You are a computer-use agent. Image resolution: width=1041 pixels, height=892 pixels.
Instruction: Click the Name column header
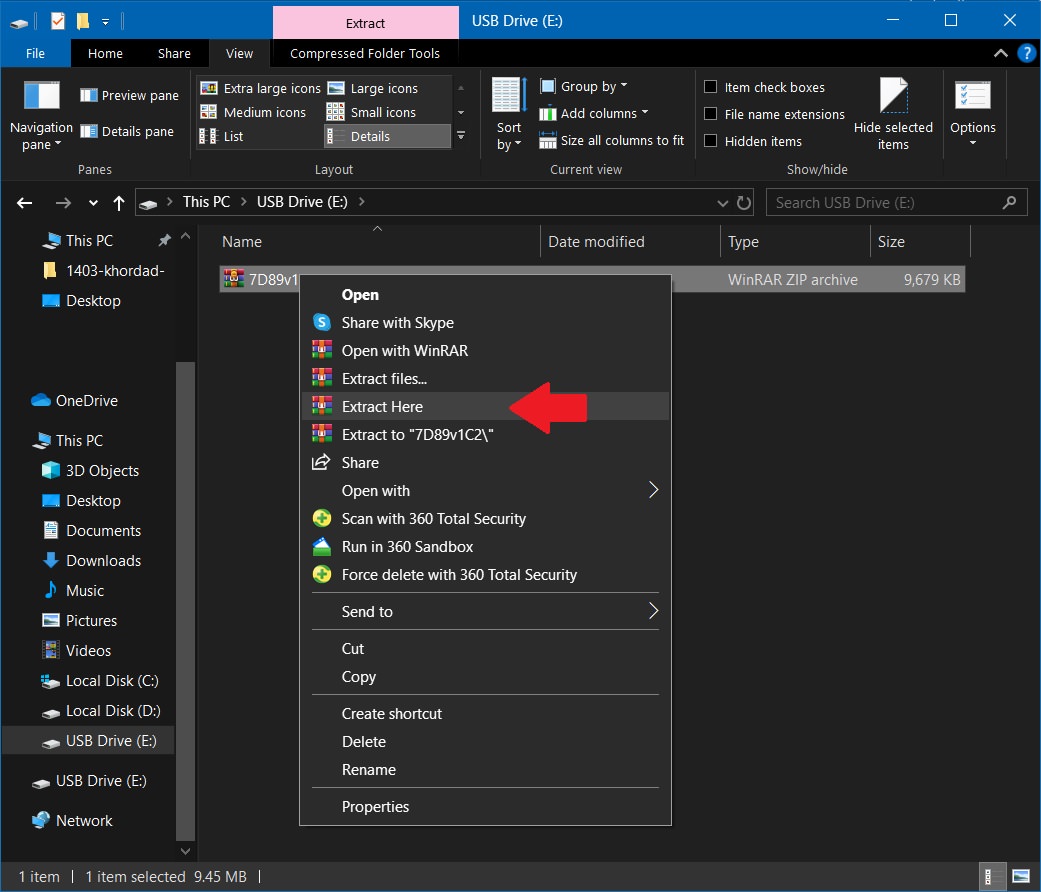coord(376,242)
